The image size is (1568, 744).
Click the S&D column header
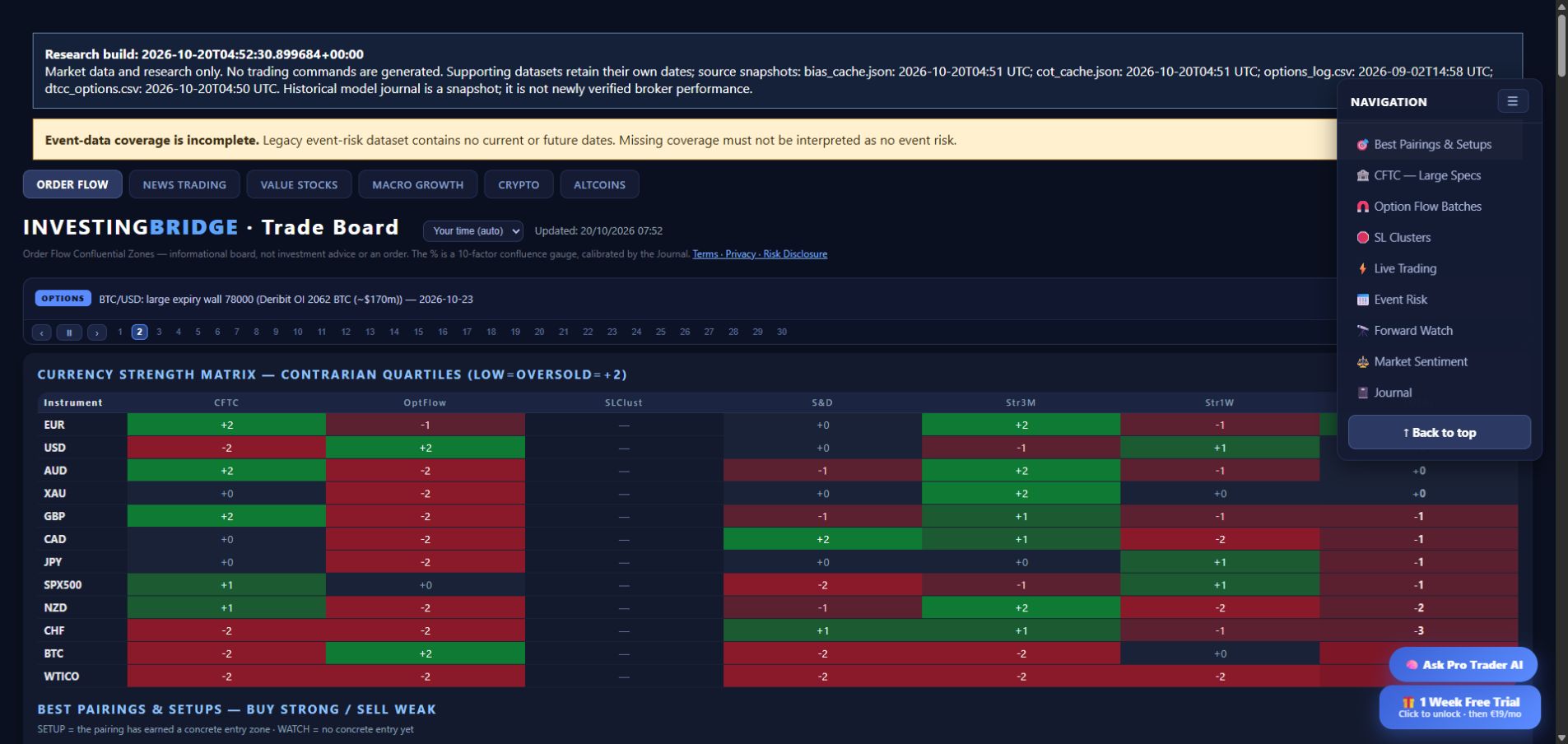pyautogui.click(x=822, y=403)
